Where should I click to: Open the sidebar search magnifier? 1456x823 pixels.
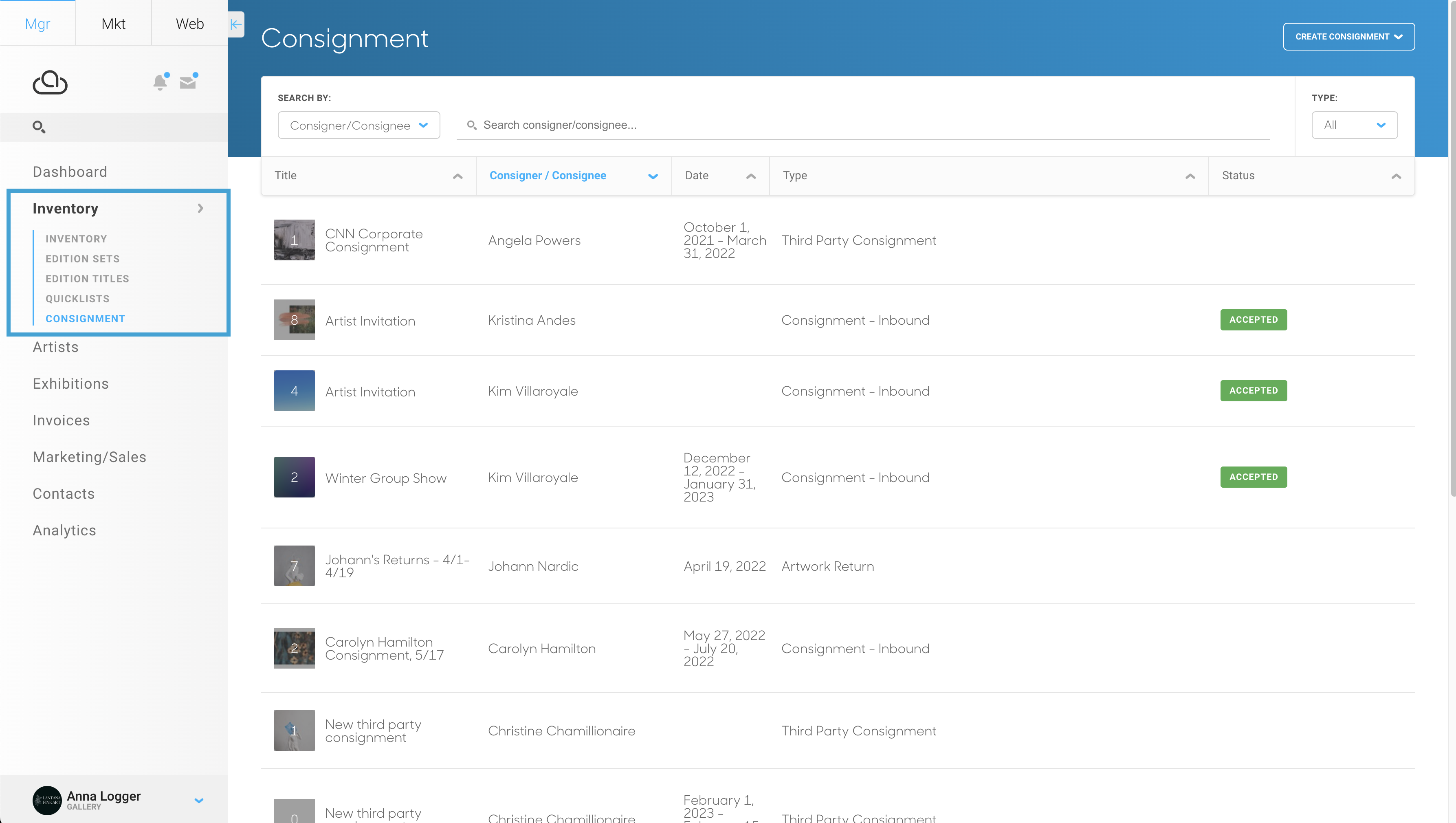click(38, 127)
